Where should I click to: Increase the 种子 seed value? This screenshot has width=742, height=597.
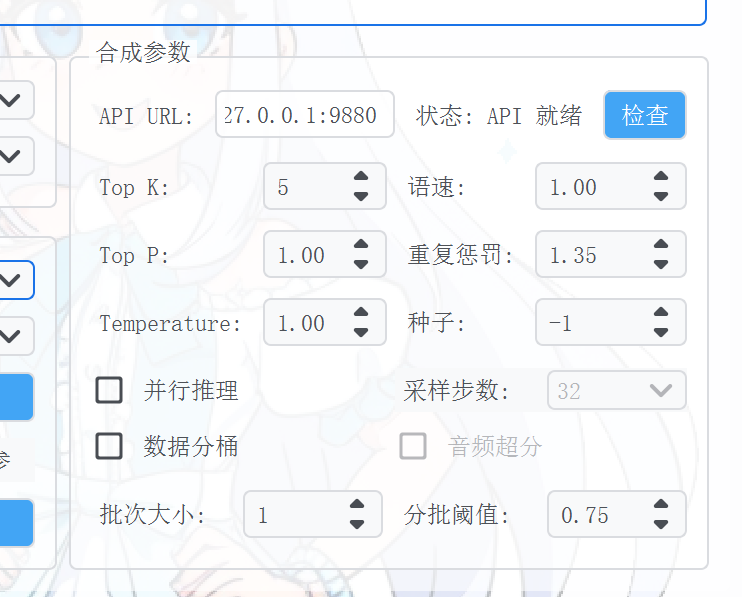[x=661, y=314]
